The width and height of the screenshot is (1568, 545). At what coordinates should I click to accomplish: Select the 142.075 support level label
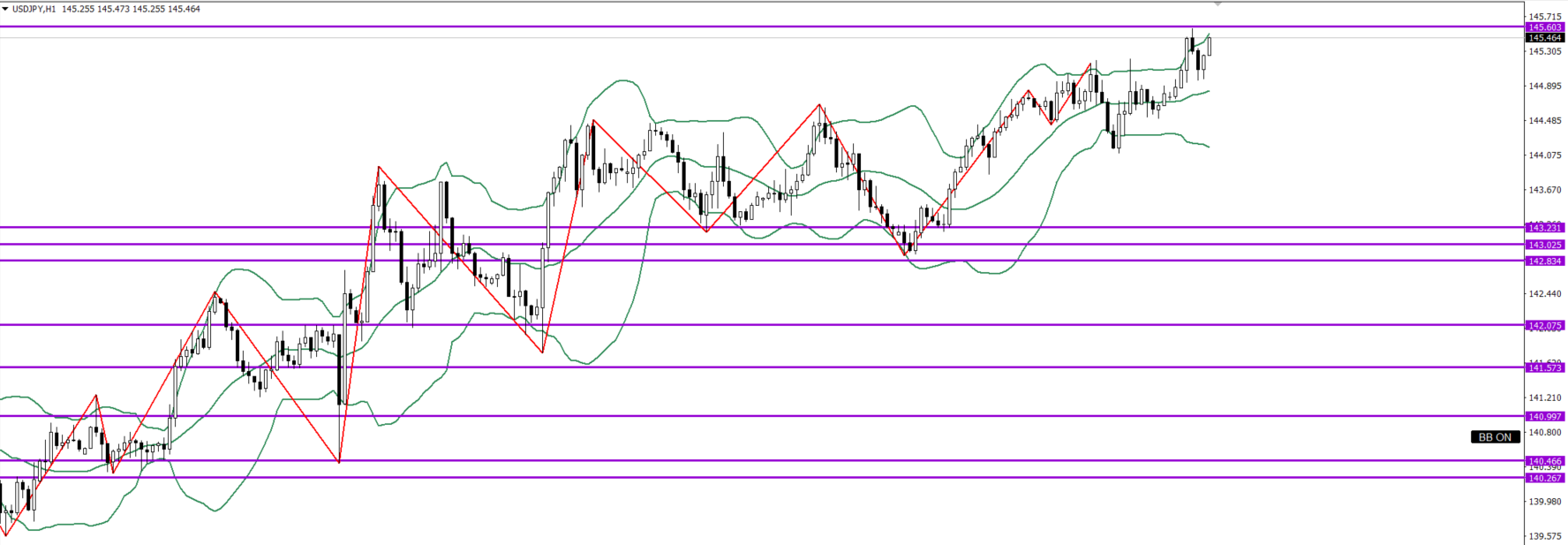(1545, 325)
